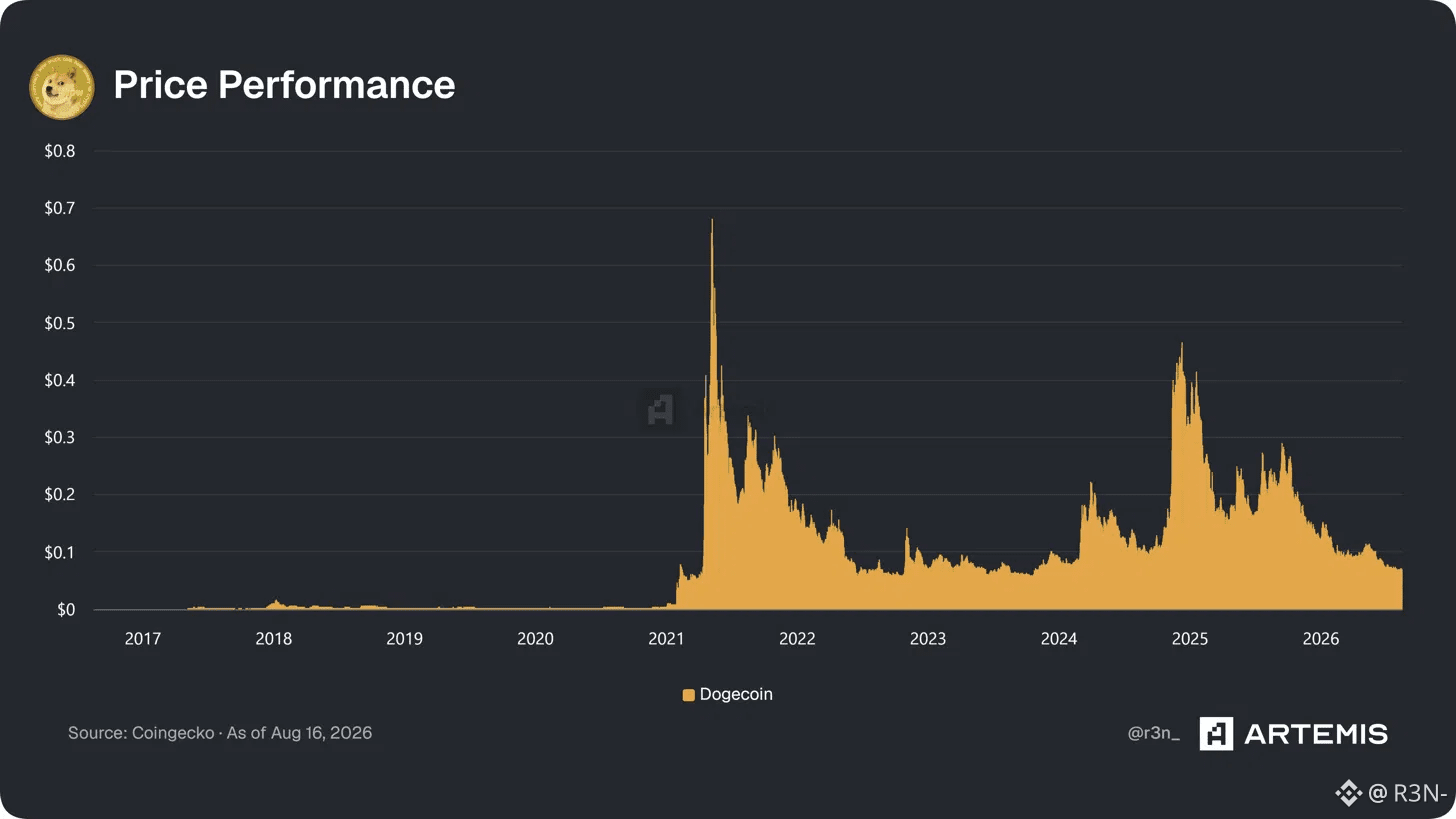Click the 2026 x-axis label
The width and height of the screenshot is (1456, 819).
point(1321,638)
